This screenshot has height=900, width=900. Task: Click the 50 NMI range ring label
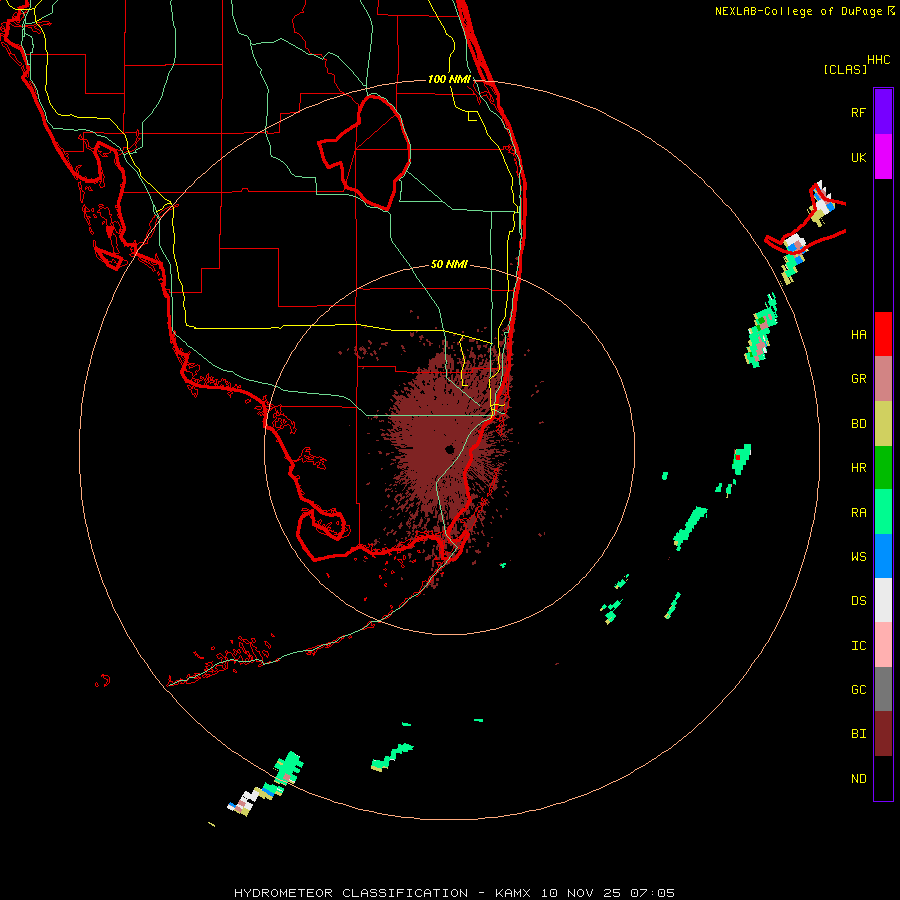[449, 264]
